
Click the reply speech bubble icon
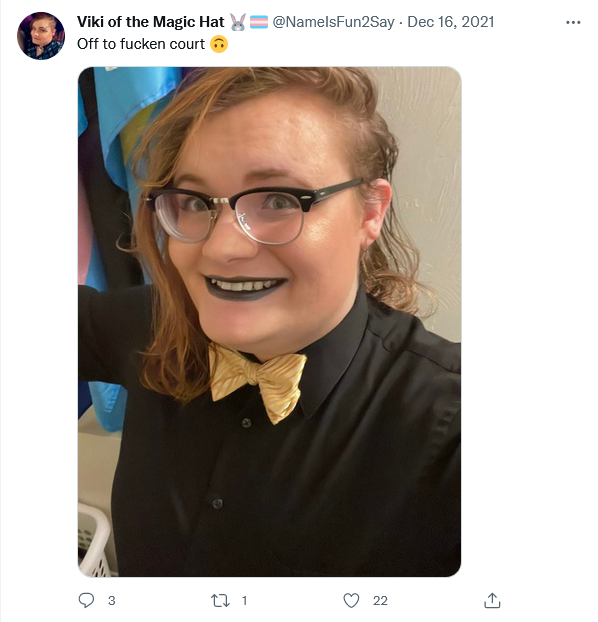coord(86,600)
